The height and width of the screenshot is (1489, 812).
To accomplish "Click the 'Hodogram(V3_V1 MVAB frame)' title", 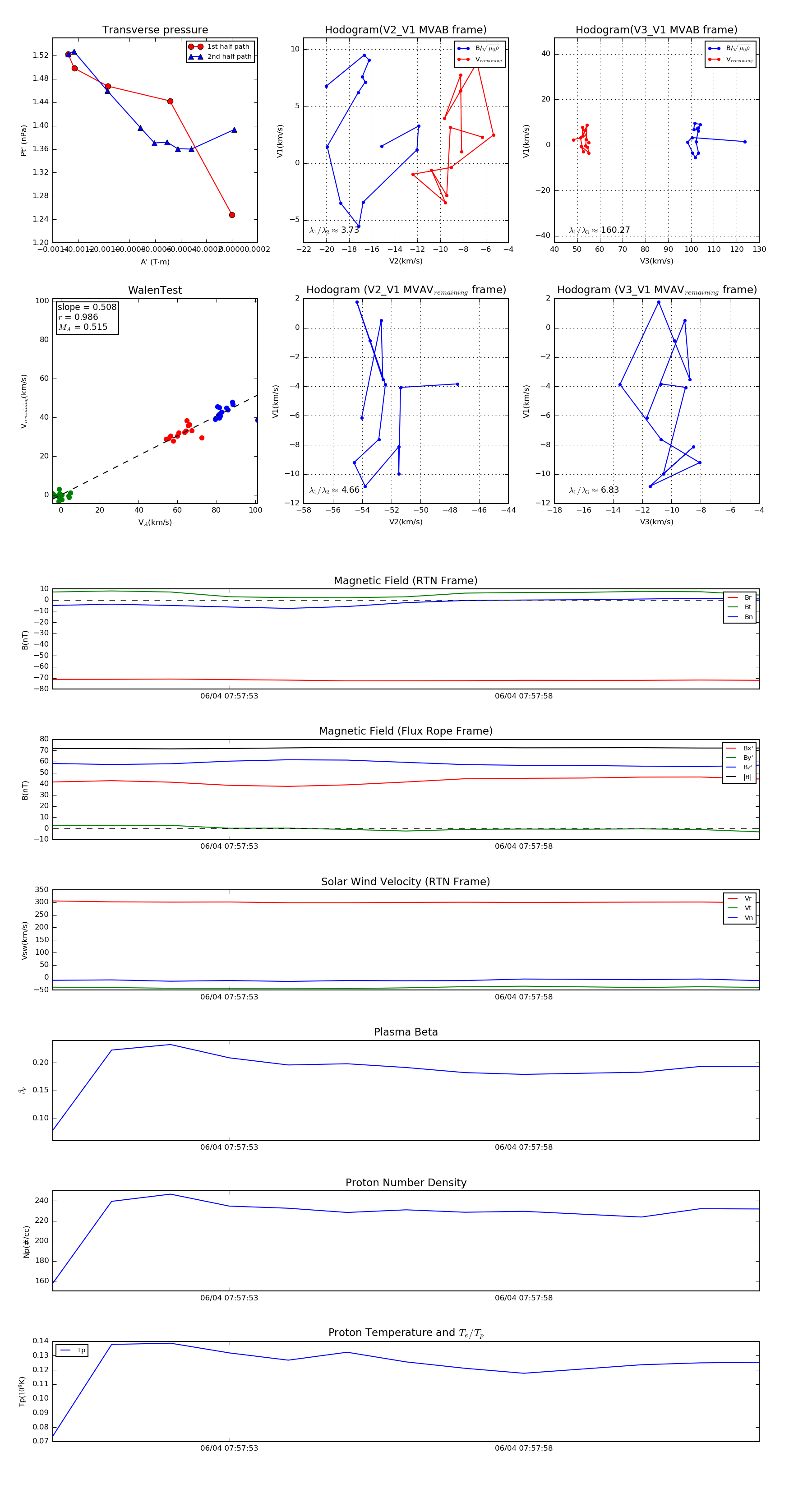I will point(656,30).
